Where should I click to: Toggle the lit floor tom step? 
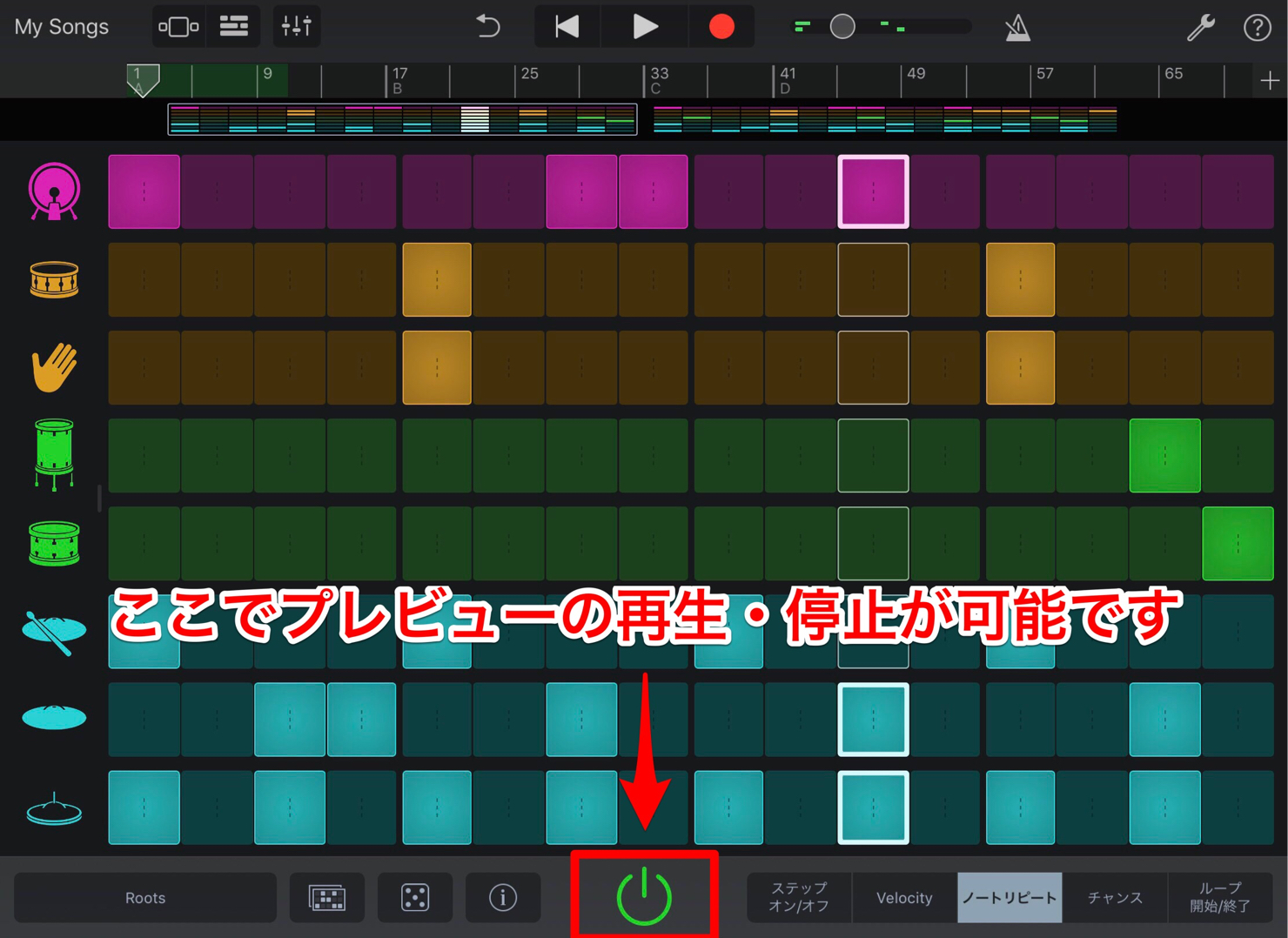pos(1165,455)
